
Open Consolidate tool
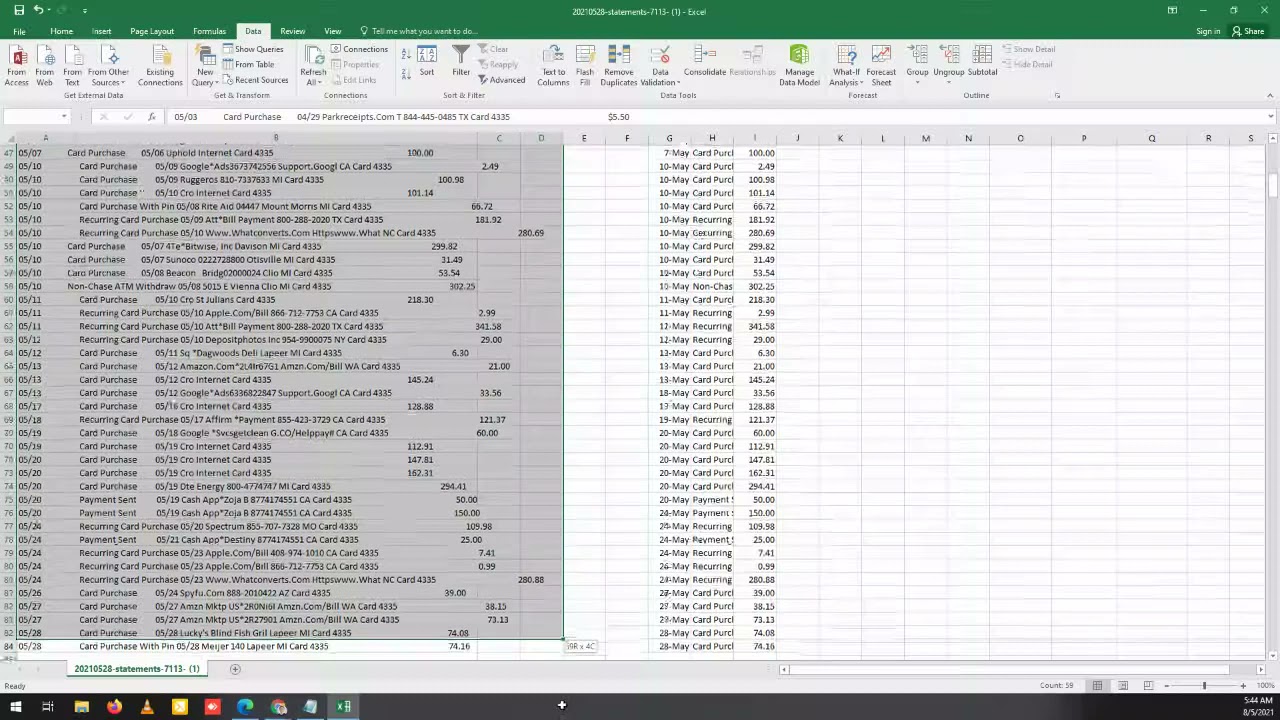705,62
